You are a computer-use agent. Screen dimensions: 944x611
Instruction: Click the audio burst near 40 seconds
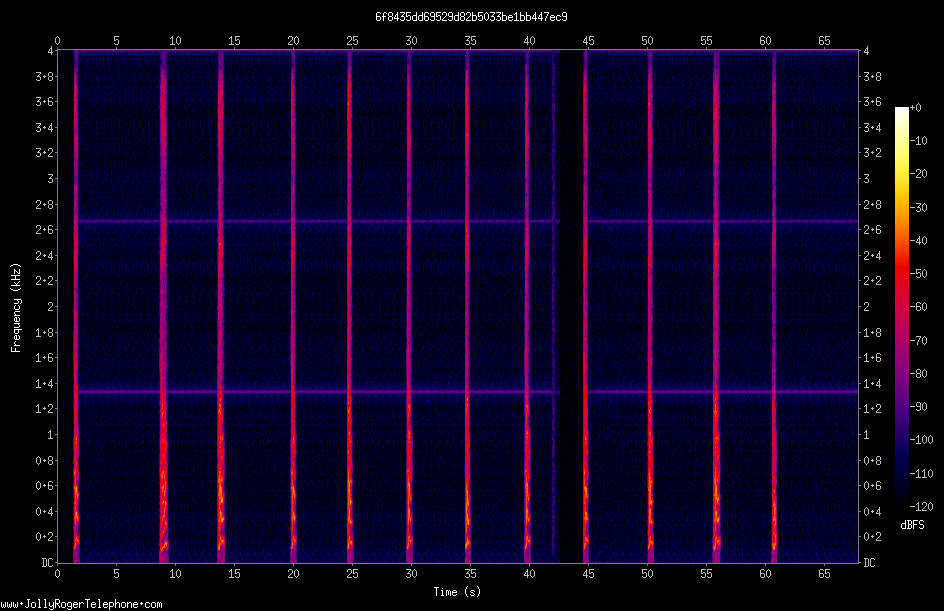(527, 307)
